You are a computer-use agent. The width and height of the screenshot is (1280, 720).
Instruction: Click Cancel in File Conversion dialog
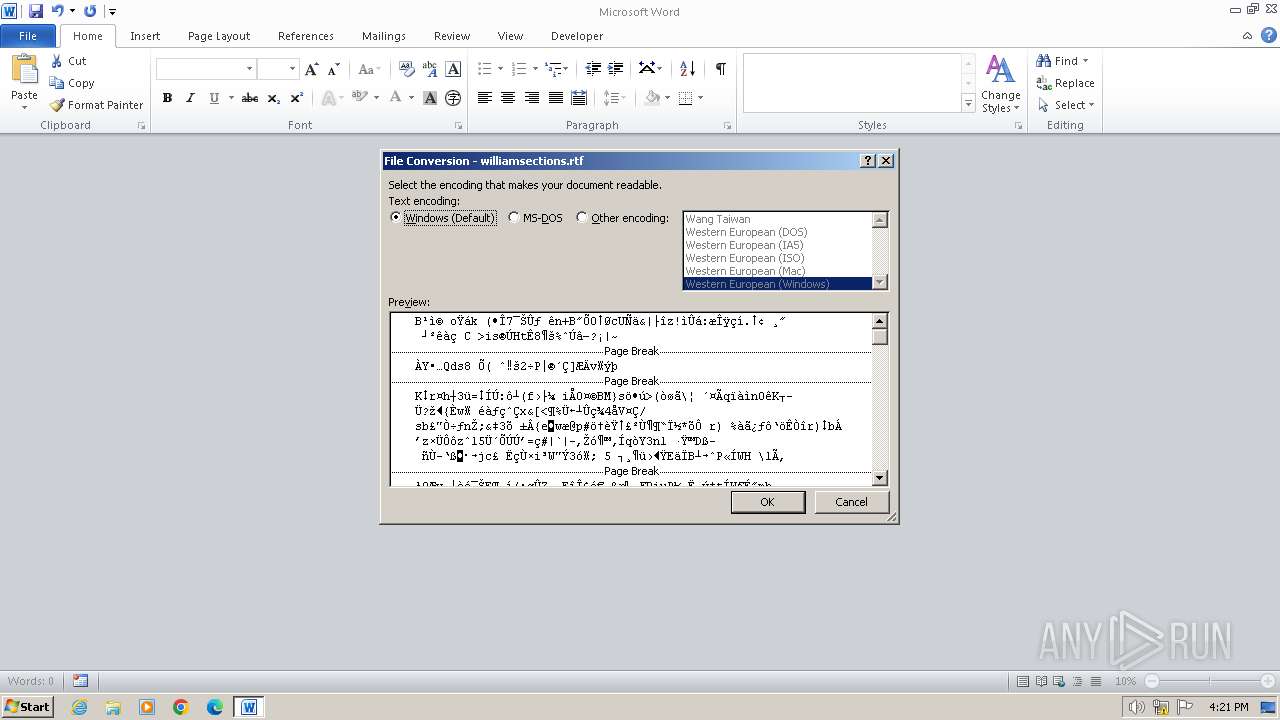tap(852, 502)
